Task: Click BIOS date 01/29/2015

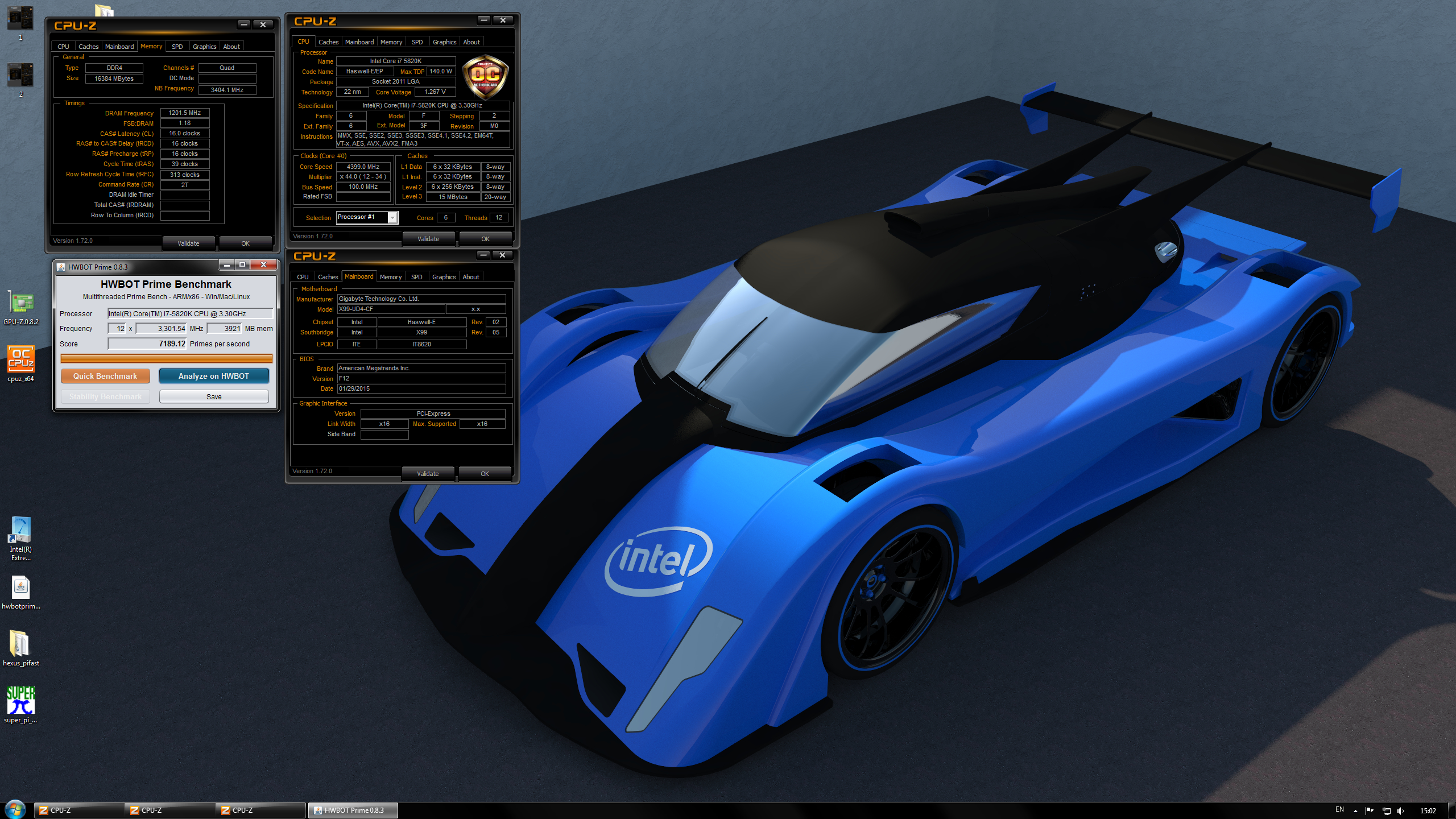Action: pos(421,388)
